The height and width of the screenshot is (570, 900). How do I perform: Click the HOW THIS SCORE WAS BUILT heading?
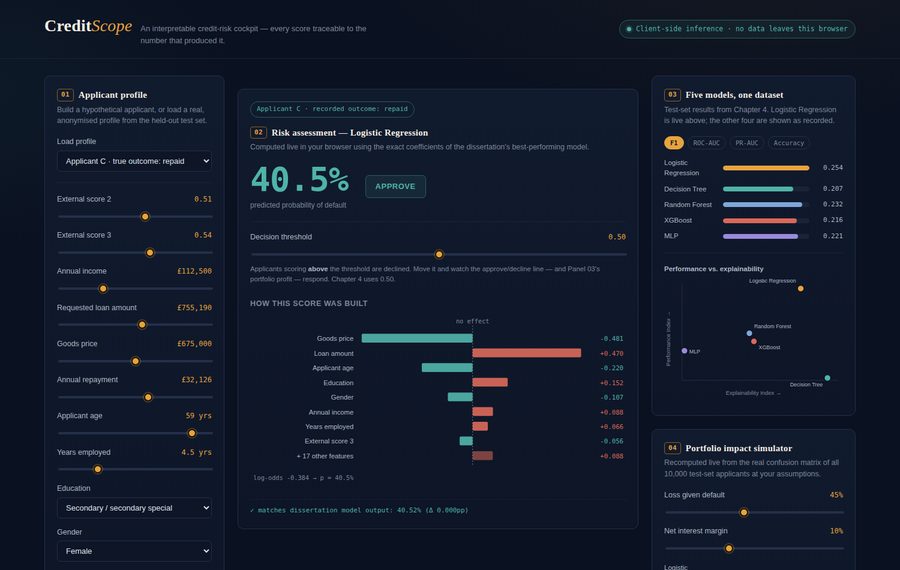coord(309,303)
